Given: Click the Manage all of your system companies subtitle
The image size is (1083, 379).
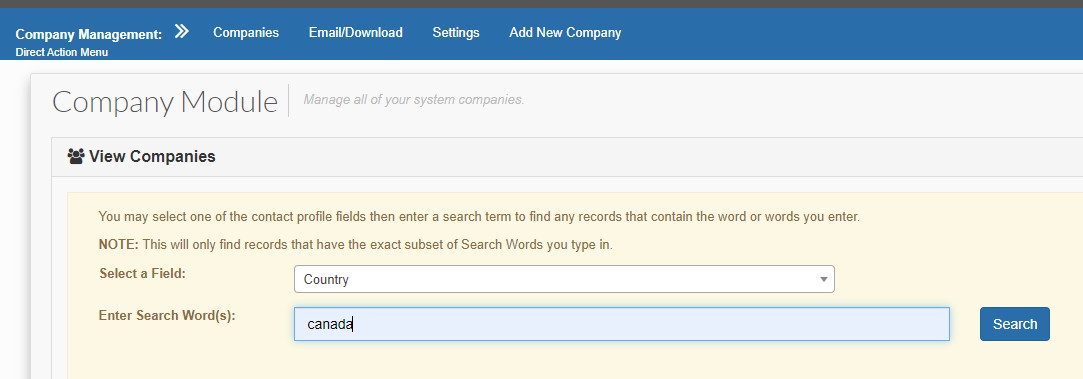Looking at the screenshot, I should pos(414,99).
